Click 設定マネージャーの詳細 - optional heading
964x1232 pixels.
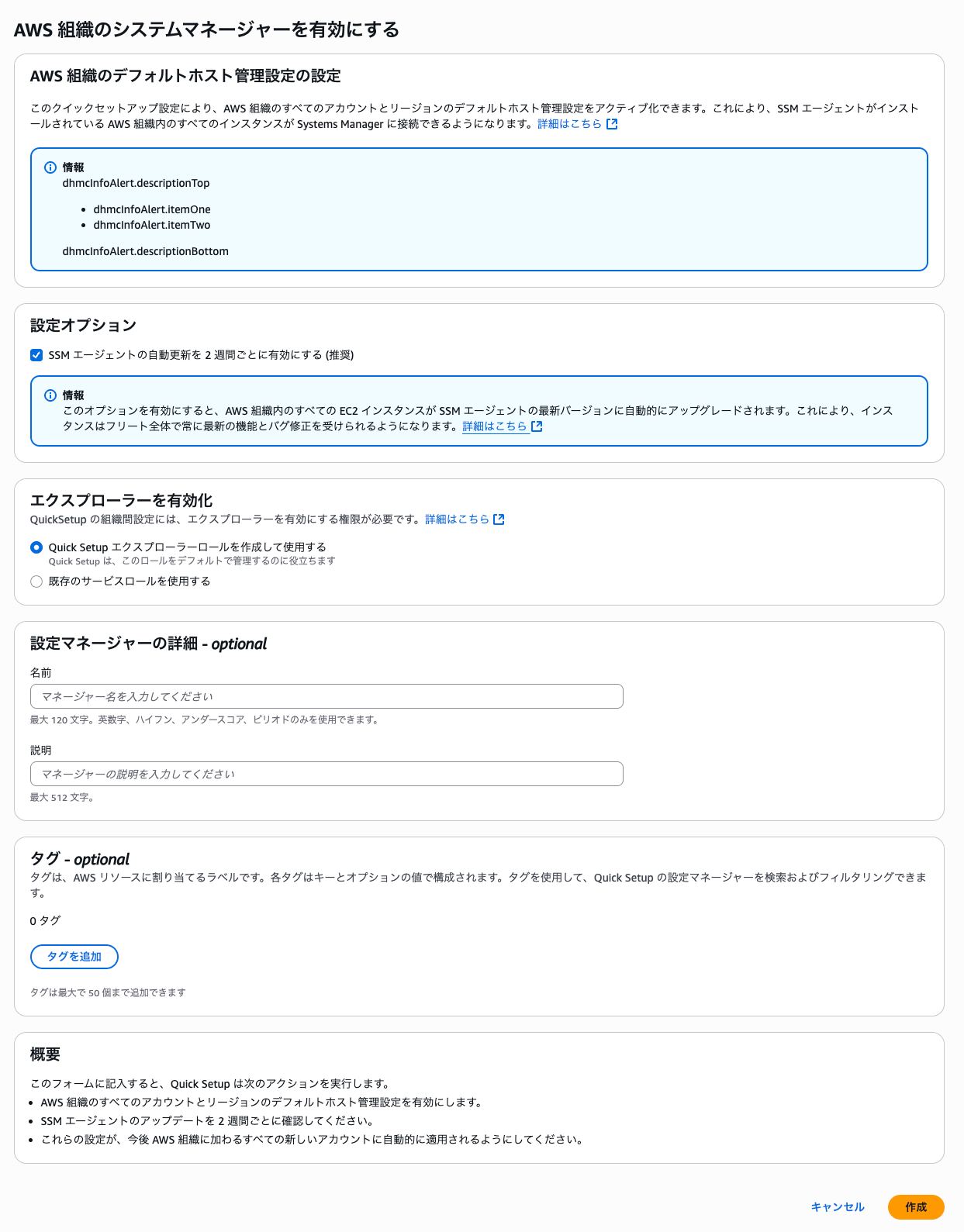(x=148, y=644)
